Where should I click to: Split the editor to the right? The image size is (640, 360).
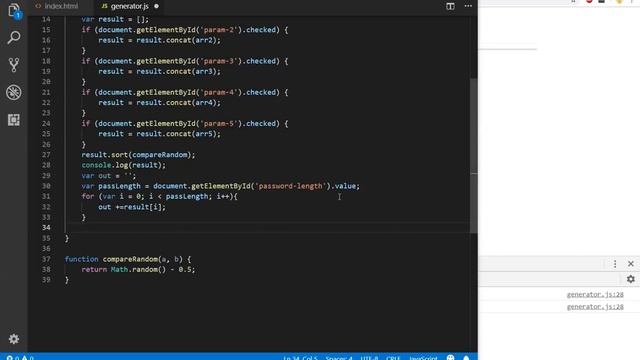[x=450, y=6]
